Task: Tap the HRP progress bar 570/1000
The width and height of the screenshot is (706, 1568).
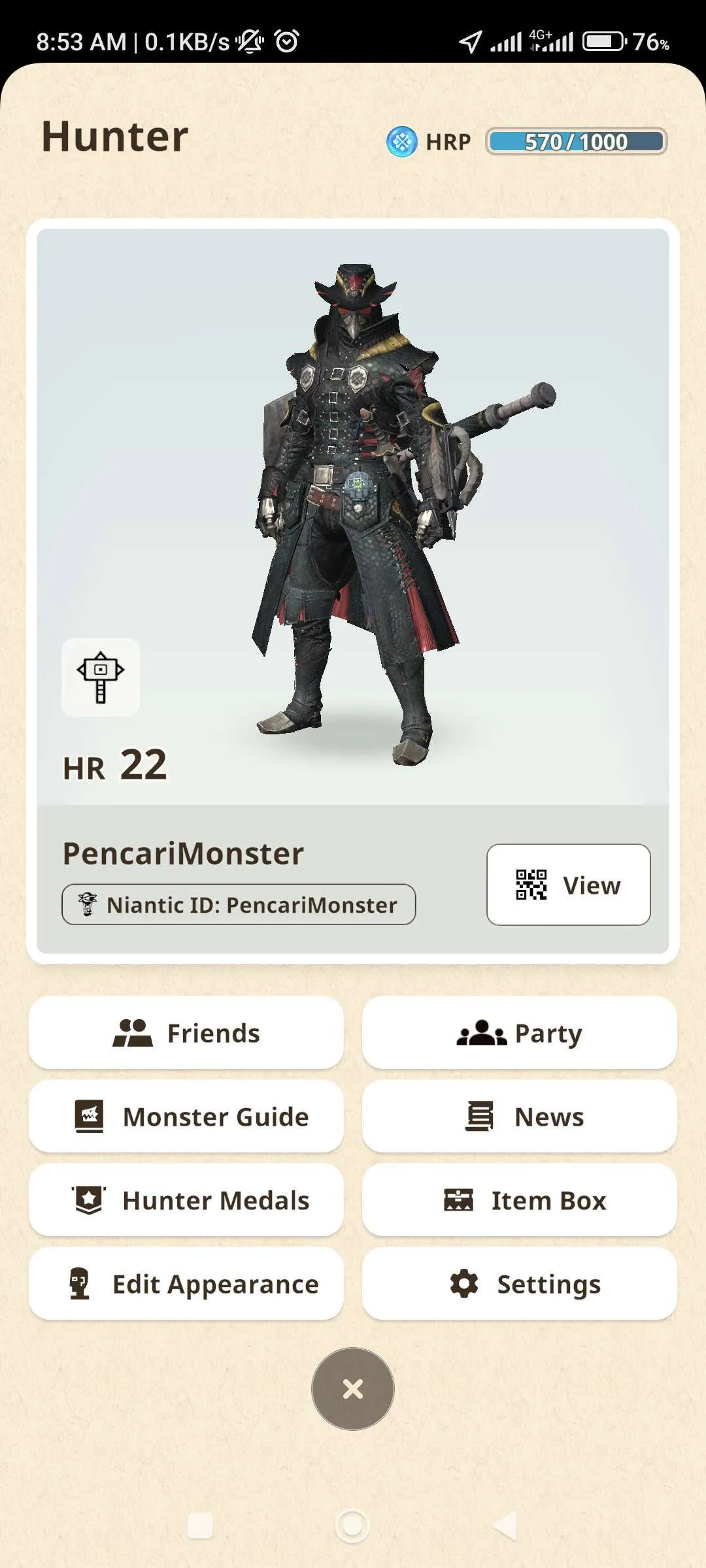Action: [x=576, y=141]
